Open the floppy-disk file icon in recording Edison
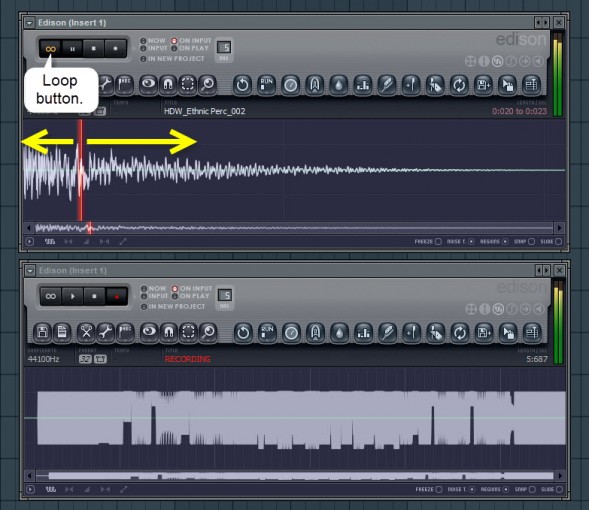The image size is (589, 510). [x=42, y=332]
